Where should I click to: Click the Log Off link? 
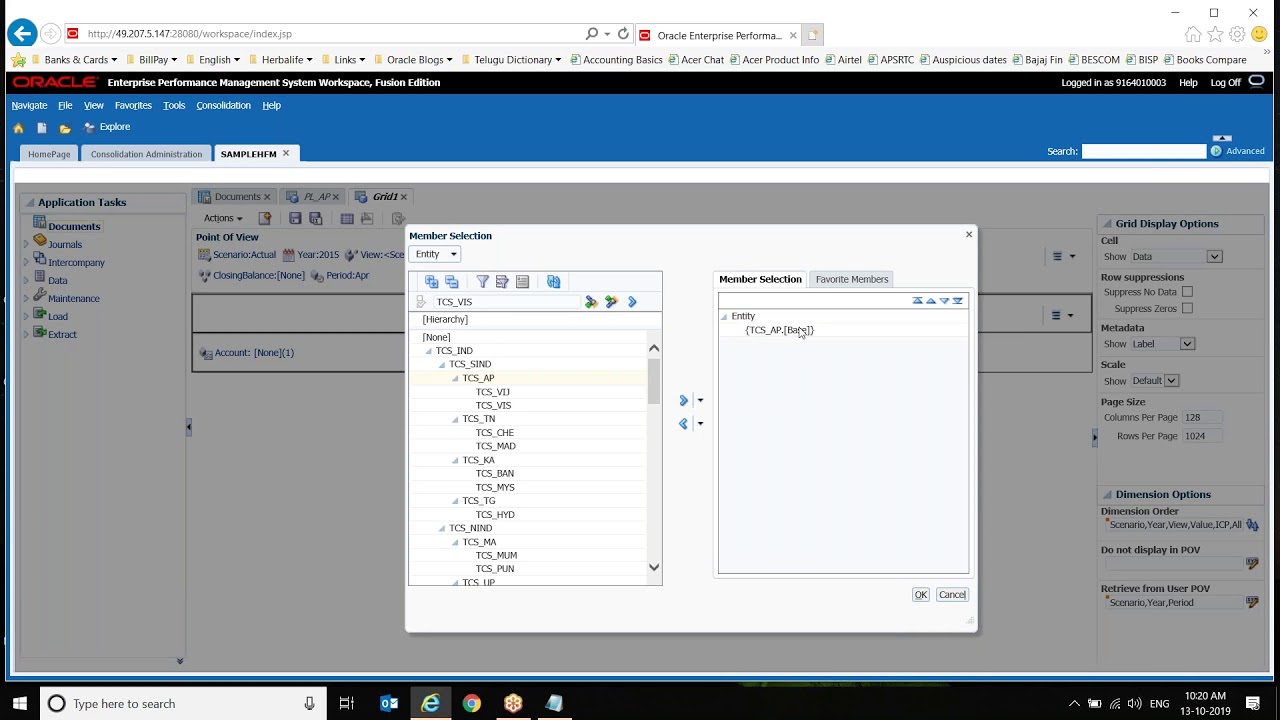pos(1225,83)
